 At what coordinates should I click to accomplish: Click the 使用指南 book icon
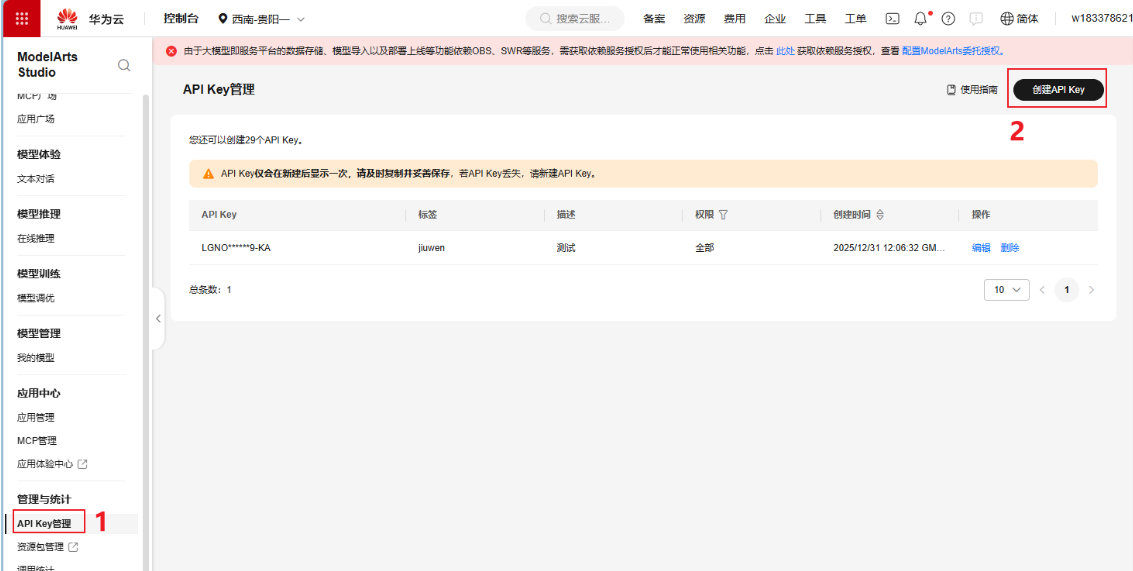(x=951, y=90)
